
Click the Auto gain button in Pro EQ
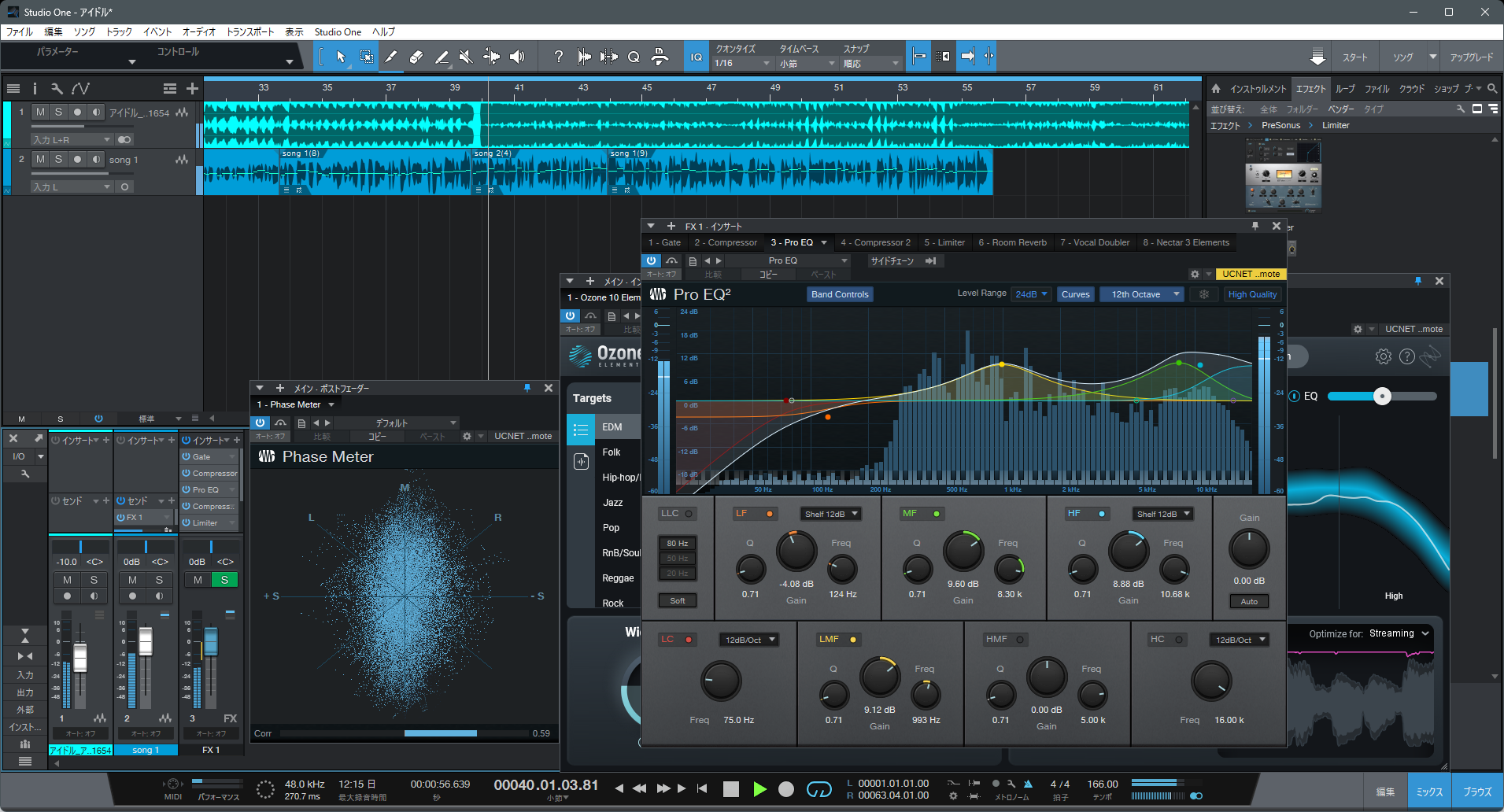(x=1249, y=601)
